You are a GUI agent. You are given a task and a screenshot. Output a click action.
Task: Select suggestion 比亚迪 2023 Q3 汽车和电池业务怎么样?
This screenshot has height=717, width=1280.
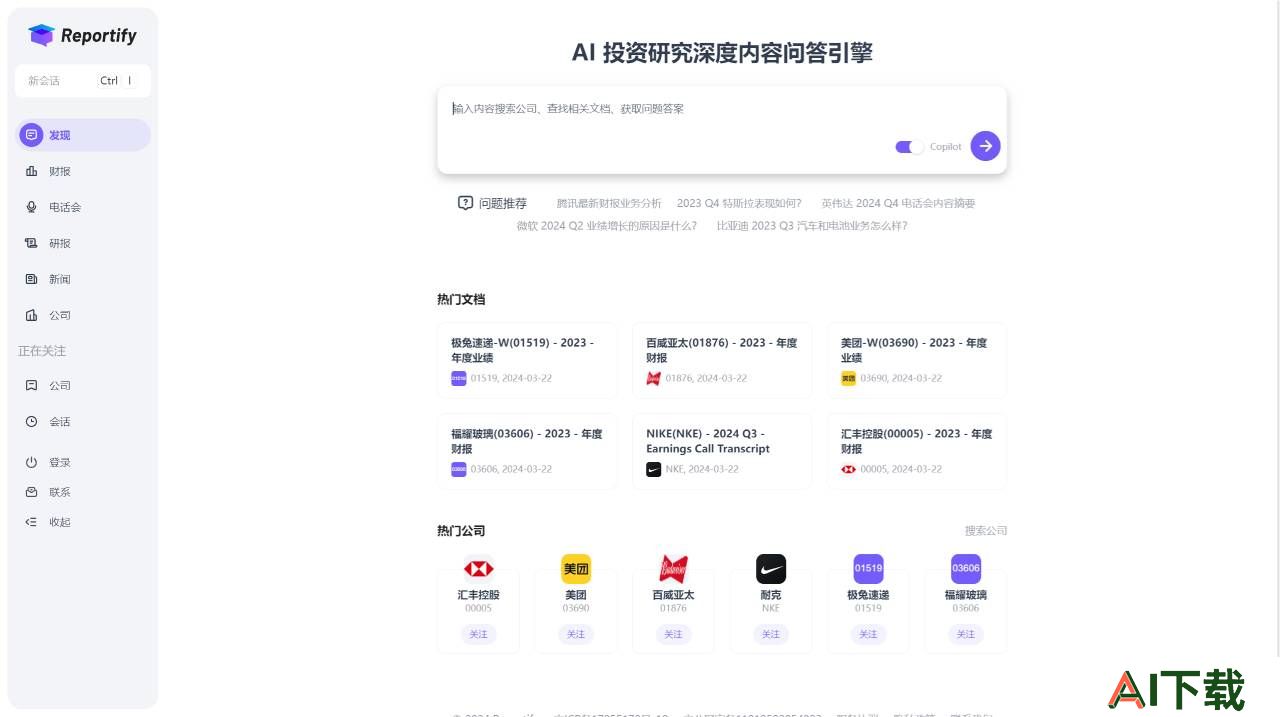(812, 226)
